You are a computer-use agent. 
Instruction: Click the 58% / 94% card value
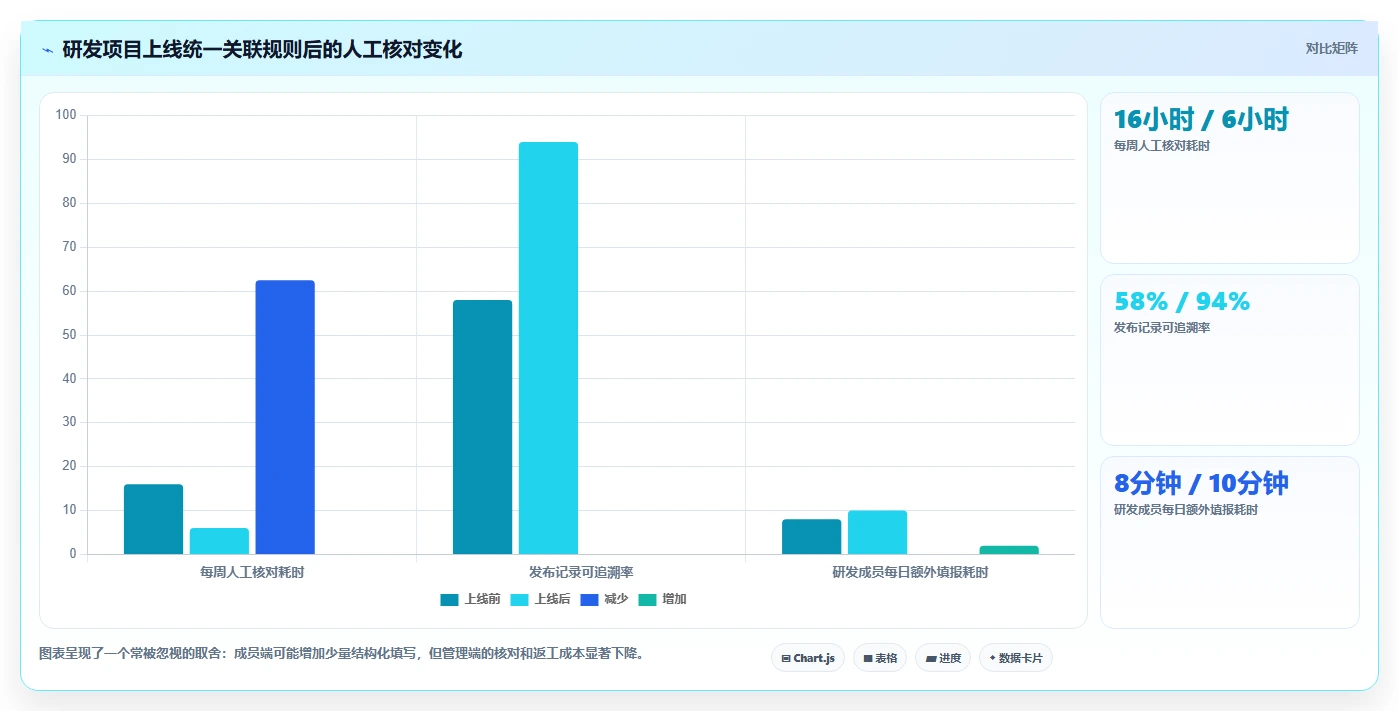[x=1182, y=301]
